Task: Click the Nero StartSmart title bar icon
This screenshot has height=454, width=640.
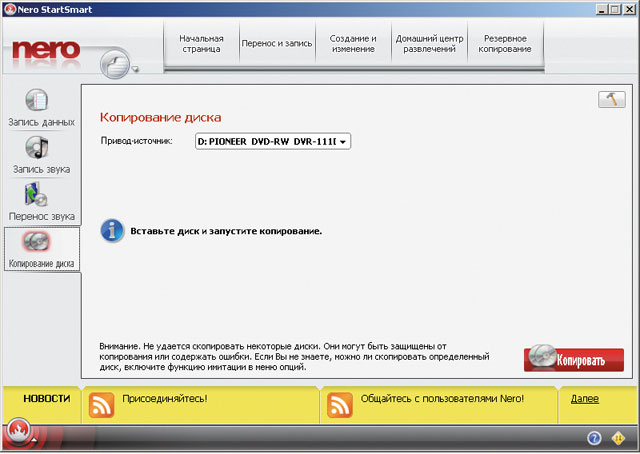Action: pos(10,9)
